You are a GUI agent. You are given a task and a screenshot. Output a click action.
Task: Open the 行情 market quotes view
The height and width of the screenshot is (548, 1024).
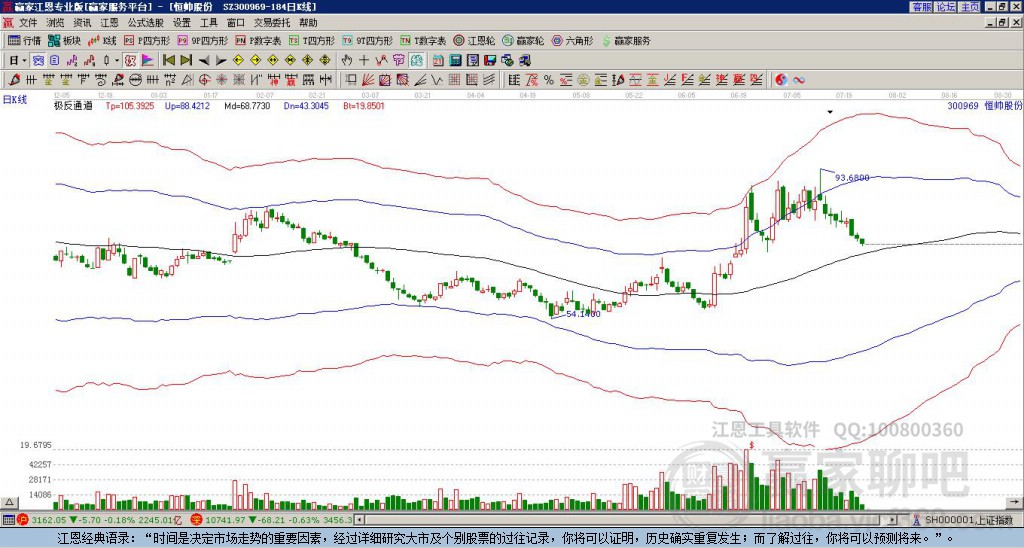[x=24, y=40]
